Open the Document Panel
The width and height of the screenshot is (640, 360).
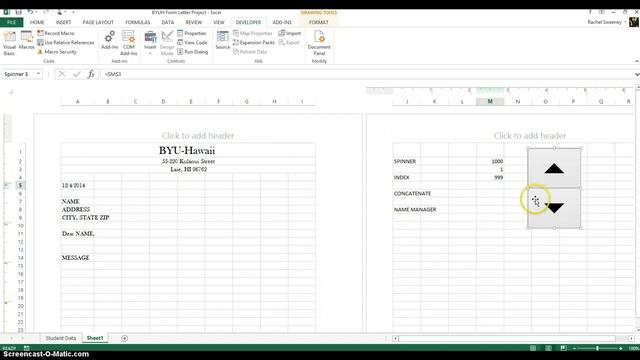pos(319,43)
